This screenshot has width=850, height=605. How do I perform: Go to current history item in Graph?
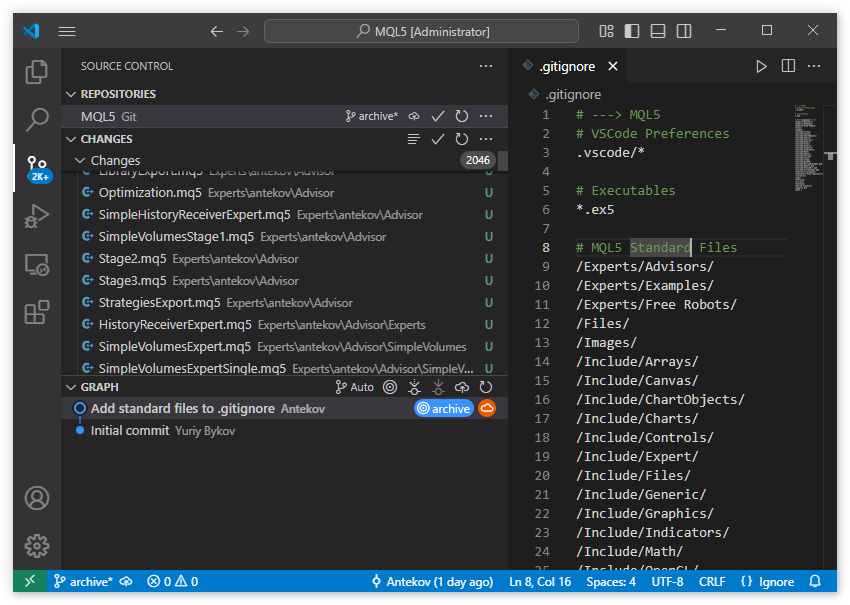390,387
